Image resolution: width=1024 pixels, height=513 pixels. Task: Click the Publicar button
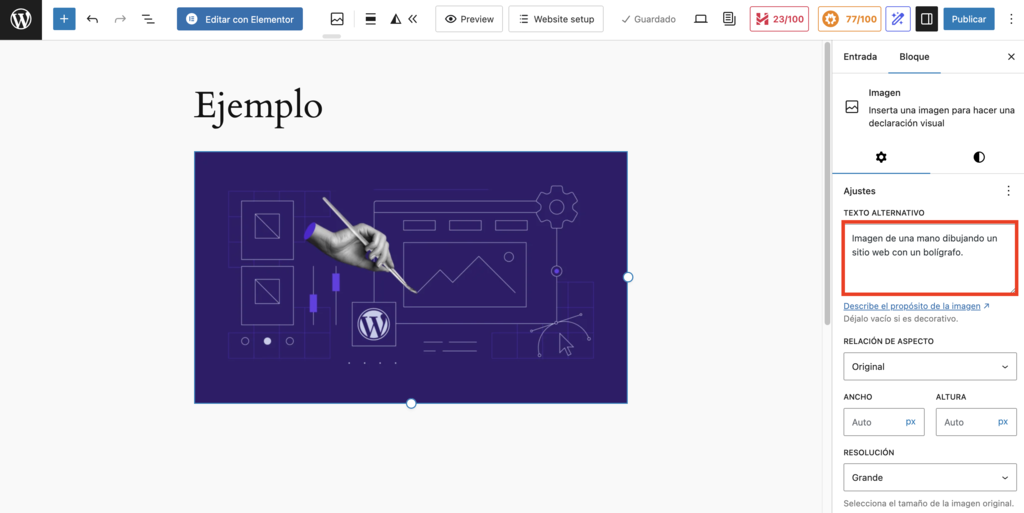(x=969, y=19)
